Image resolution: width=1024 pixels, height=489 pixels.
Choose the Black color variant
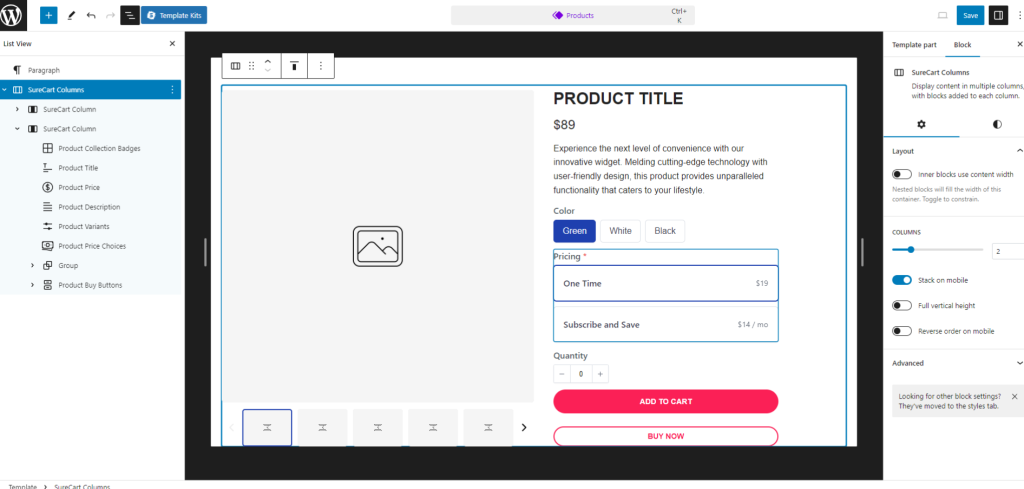665,231
